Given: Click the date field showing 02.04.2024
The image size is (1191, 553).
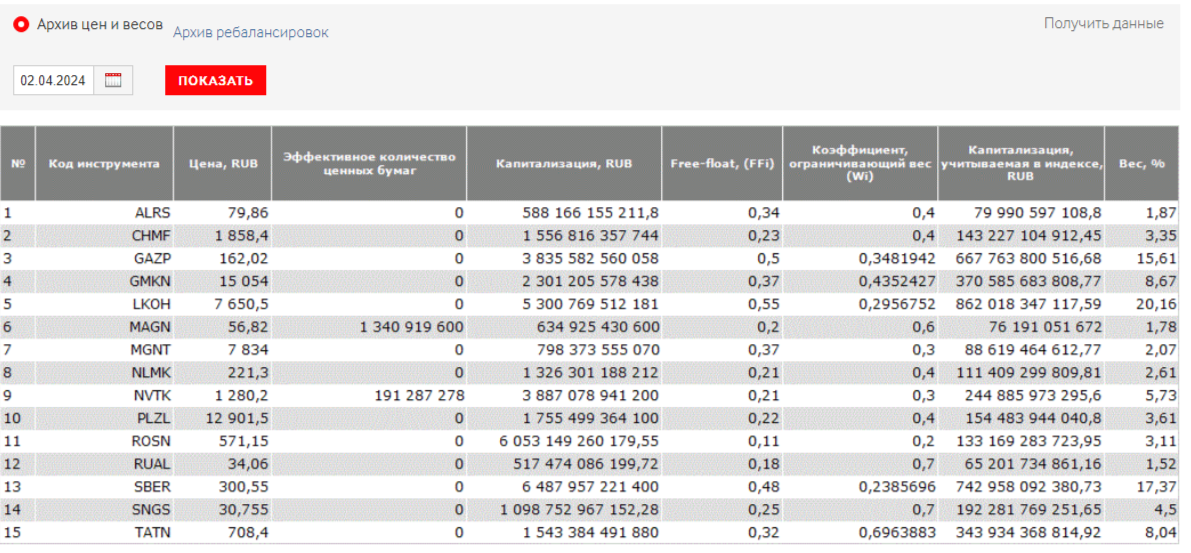Looking at the screenshot, I should [x=53, y=81].
